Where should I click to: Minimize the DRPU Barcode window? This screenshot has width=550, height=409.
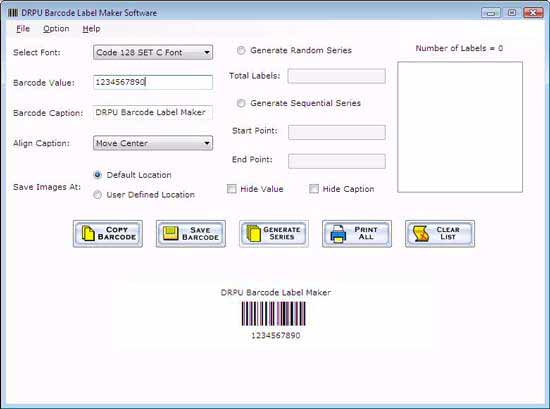click(x=491, y=13)
